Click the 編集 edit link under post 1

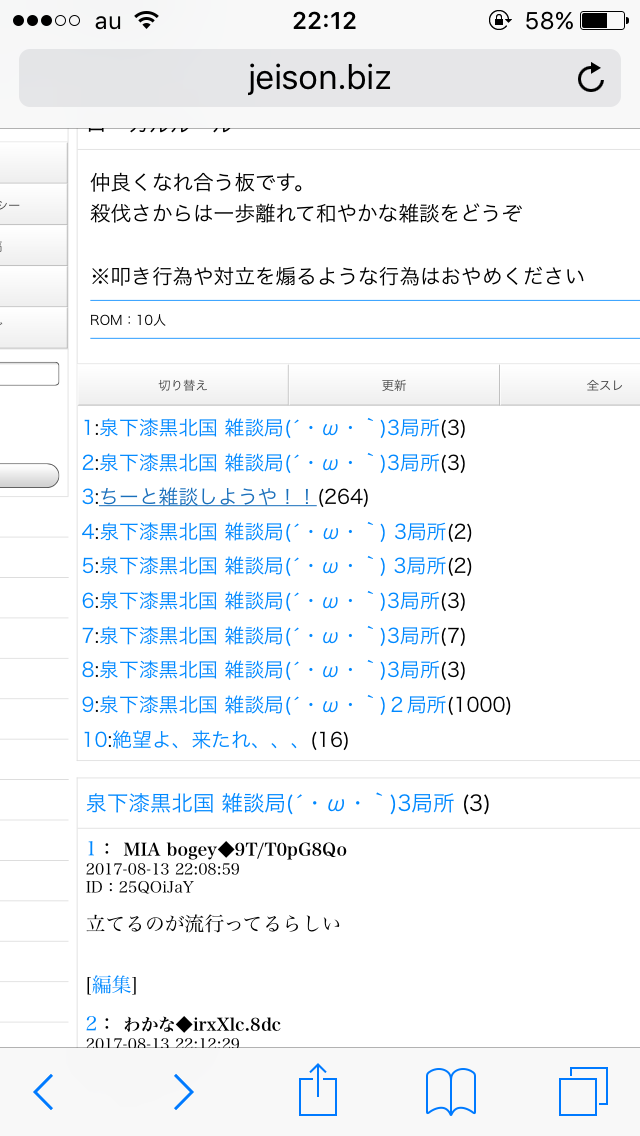112,985
